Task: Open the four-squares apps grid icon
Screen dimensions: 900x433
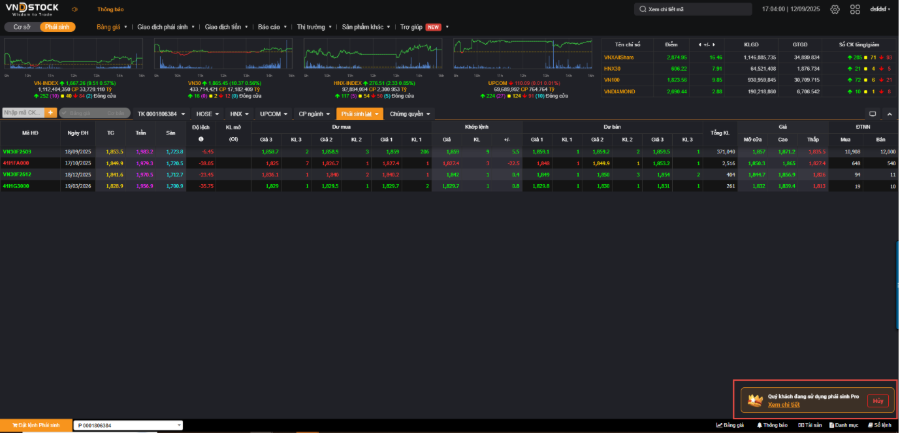Action: click(855, 9)
